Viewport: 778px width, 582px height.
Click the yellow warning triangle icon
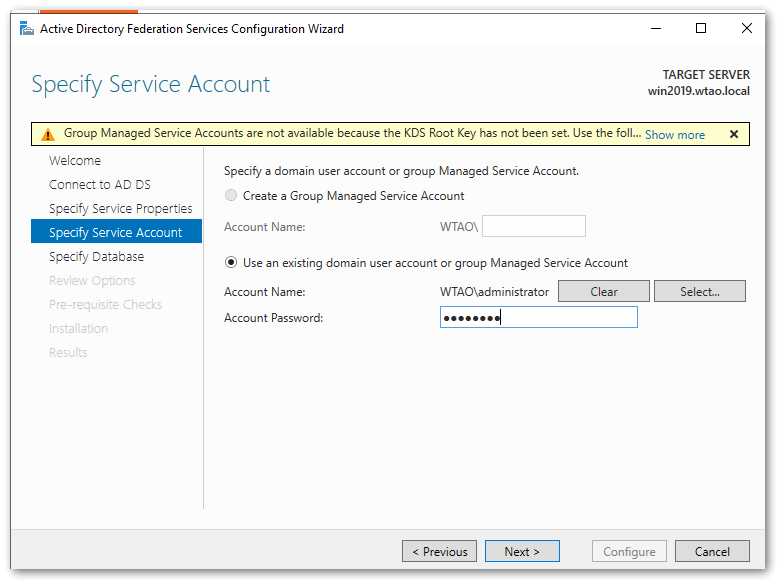tap(48, 134)
